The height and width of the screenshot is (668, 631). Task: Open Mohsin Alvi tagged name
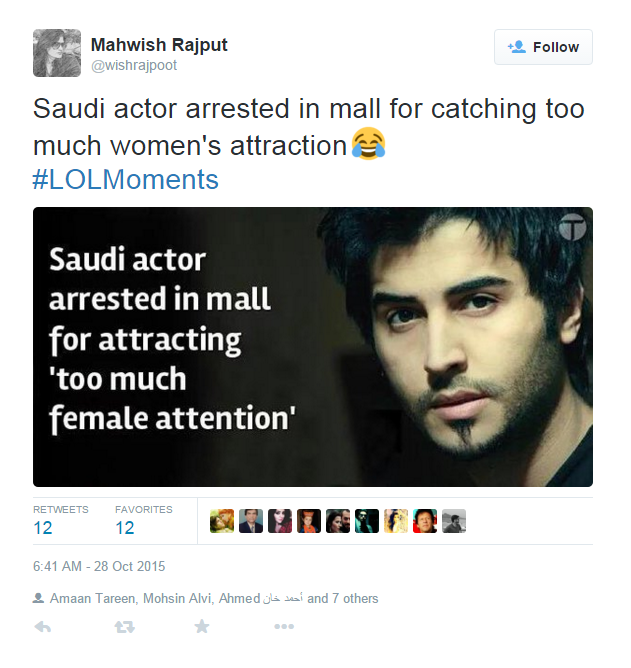pos(177,599)
